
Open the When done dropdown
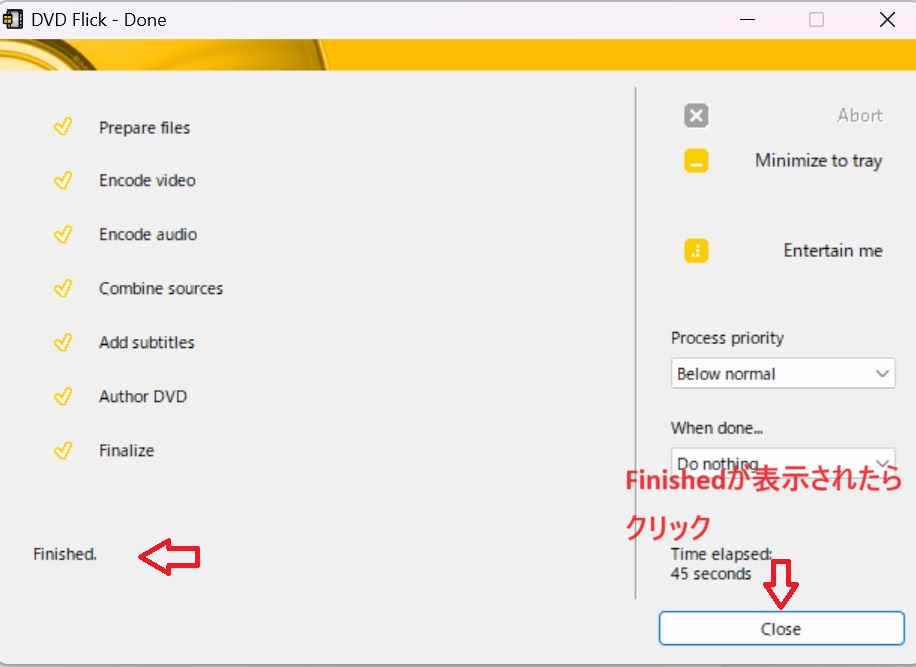coord(783,461)
